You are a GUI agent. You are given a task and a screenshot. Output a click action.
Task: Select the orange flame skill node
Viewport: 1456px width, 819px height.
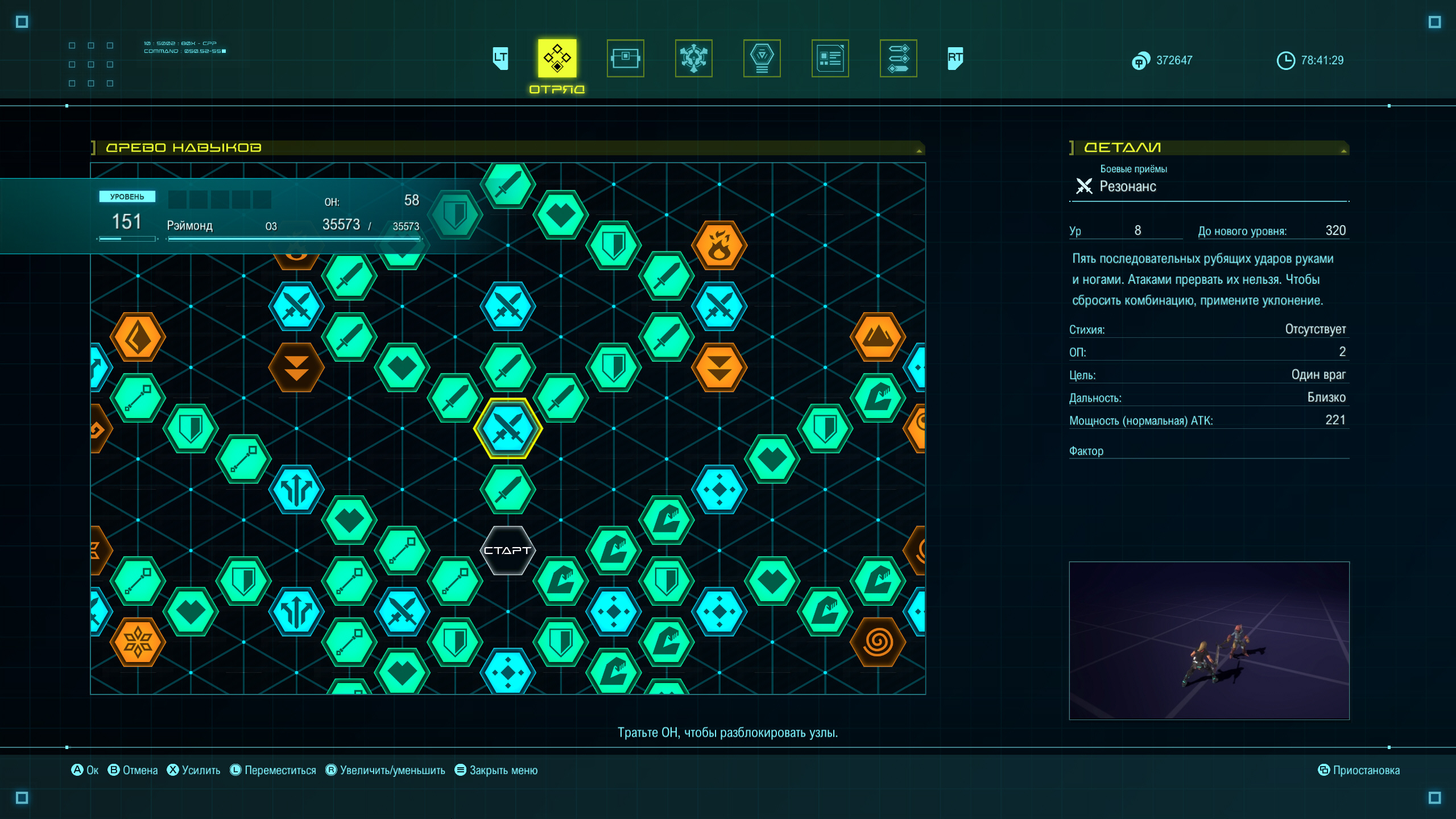click(719, 246)
